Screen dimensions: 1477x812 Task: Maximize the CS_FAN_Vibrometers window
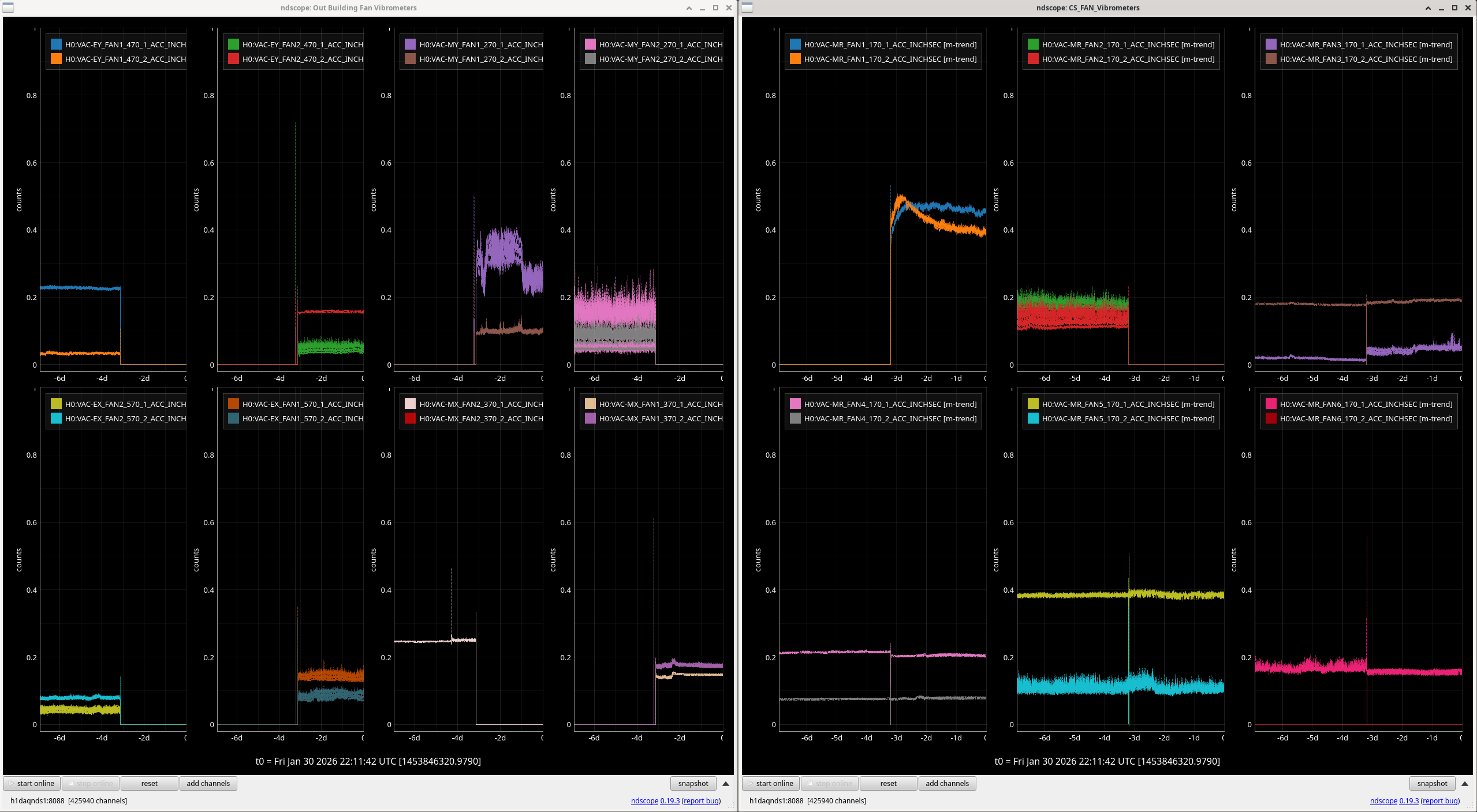1454,8
